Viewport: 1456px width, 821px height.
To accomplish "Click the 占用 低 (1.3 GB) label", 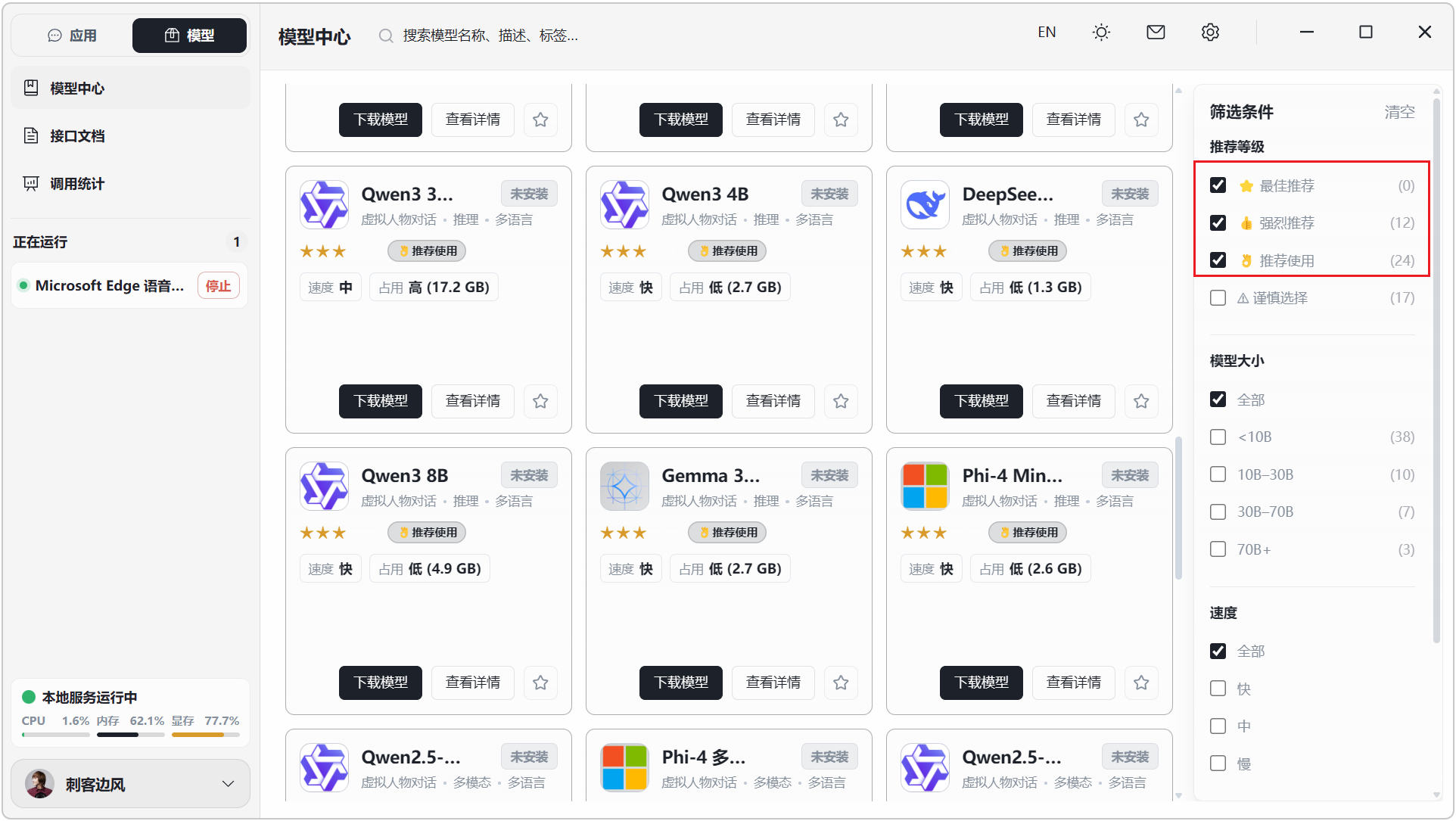I will (1031, 287).
